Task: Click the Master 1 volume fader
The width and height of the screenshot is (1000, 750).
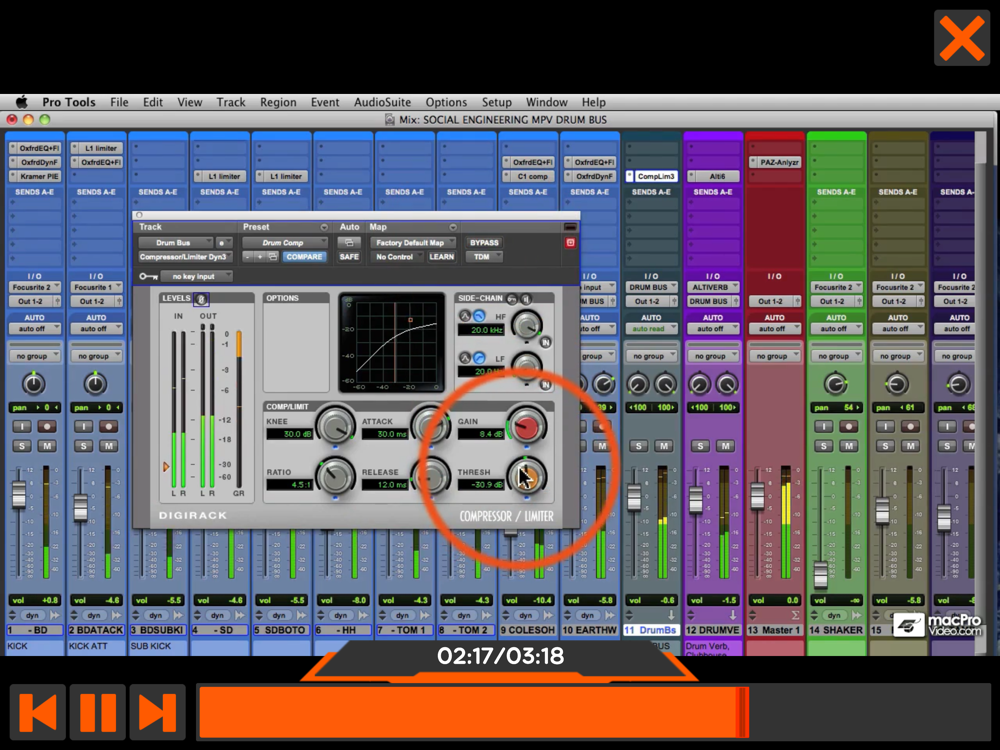Action: [x=758, y=495]
